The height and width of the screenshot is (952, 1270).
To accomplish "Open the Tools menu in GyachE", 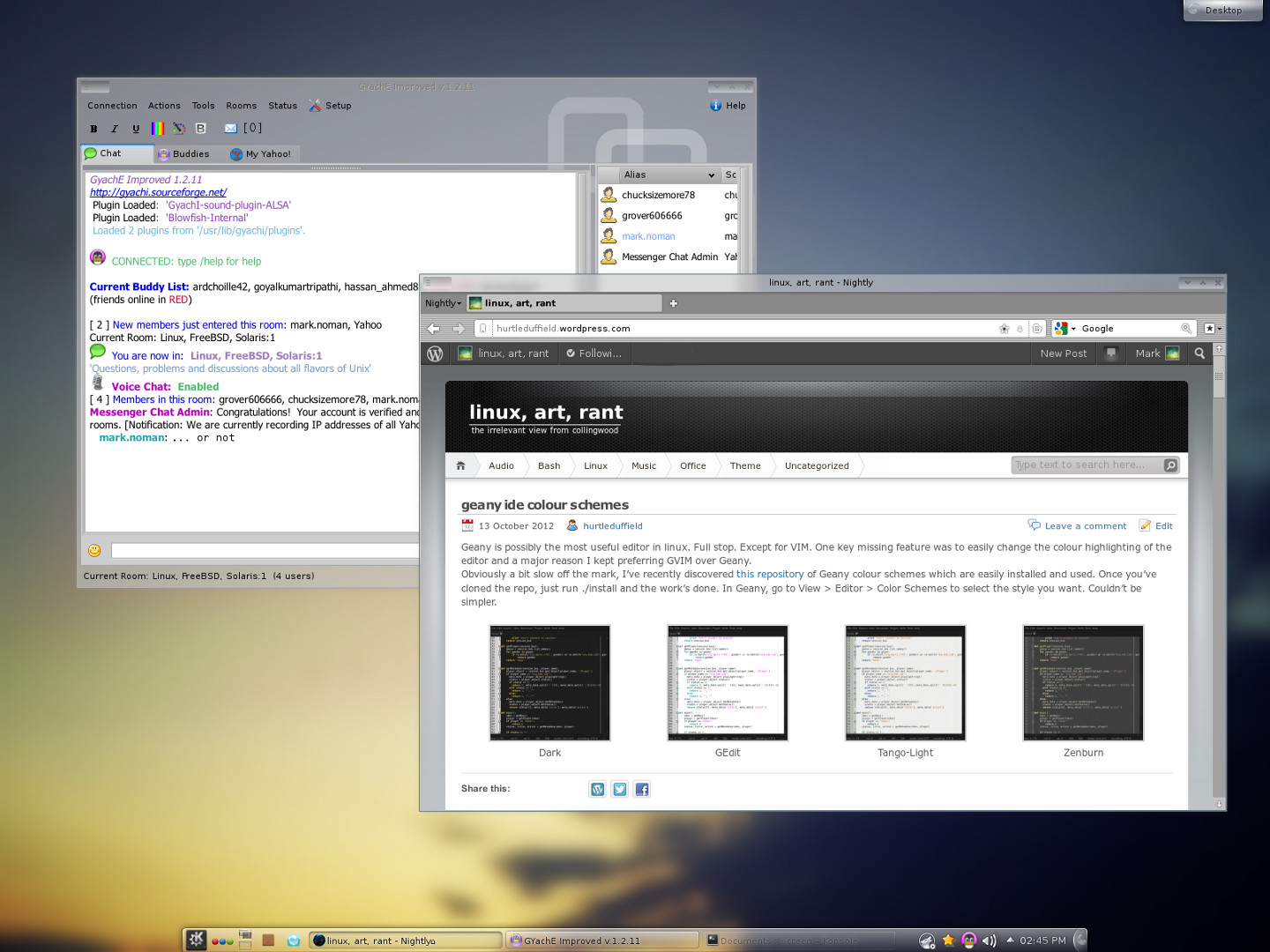I will point(203,106).
